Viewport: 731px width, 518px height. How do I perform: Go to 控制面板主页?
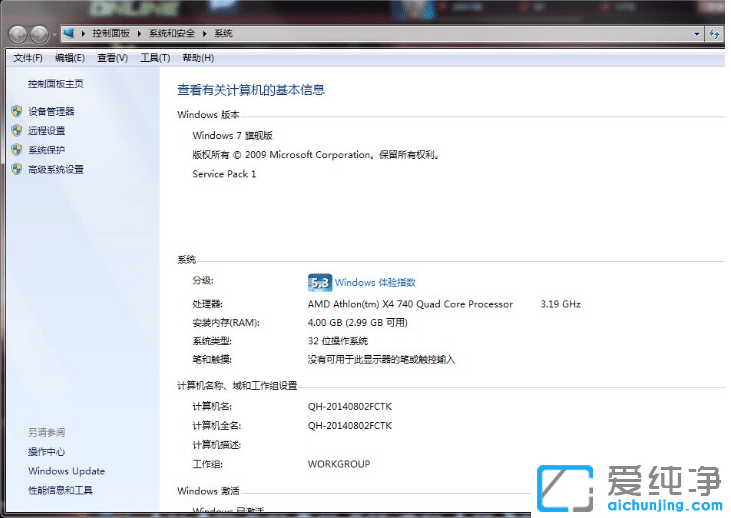(55, 84)
